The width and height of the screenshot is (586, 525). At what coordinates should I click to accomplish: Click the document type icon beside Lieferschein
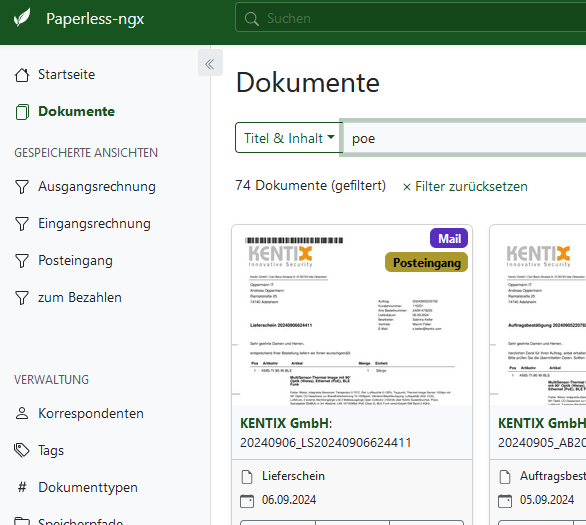(x=247, y=477)
